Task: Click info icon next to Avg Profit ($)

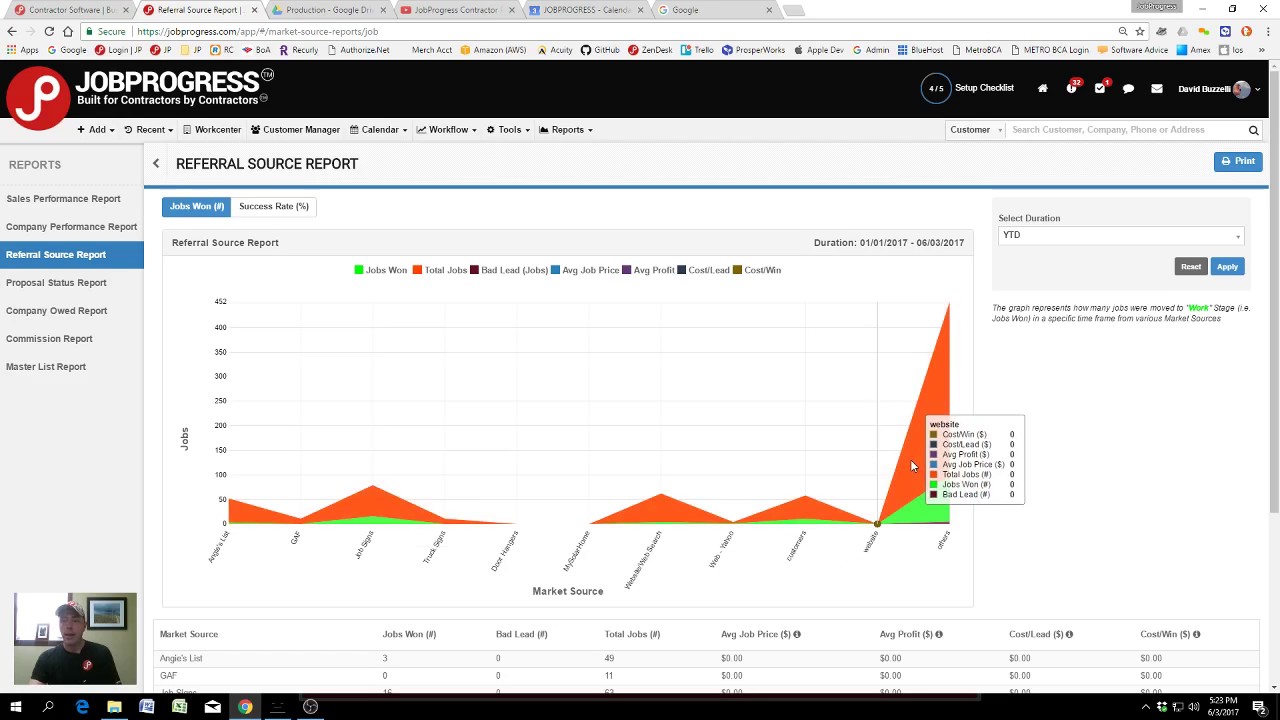Action: pos(939,634)
